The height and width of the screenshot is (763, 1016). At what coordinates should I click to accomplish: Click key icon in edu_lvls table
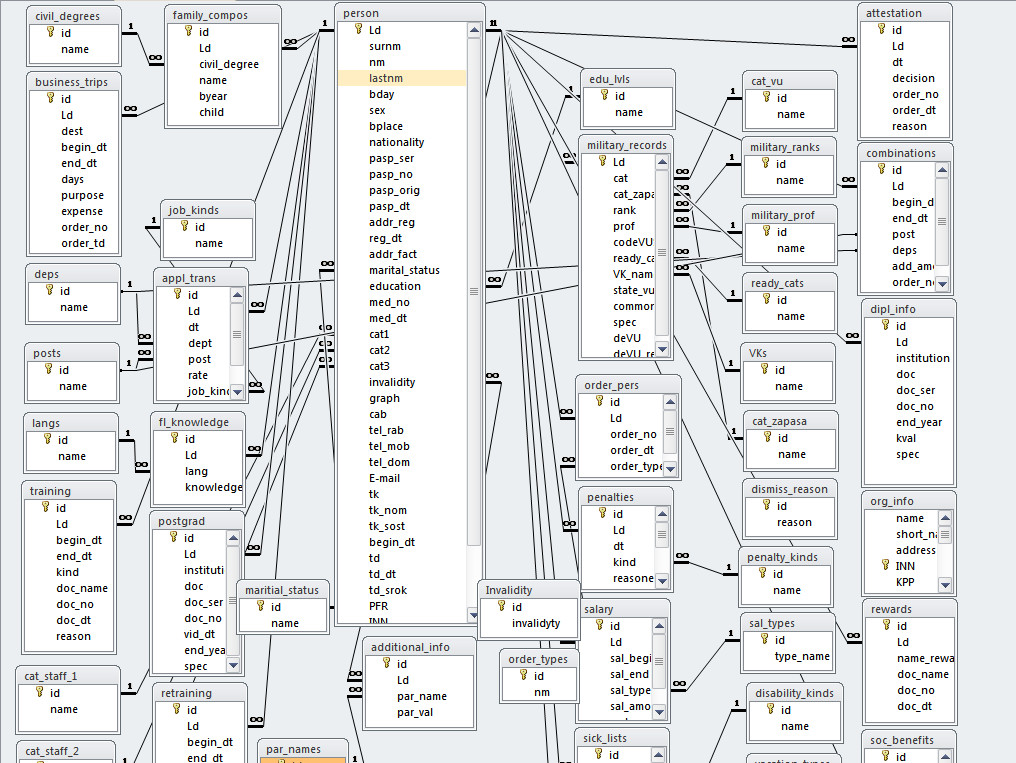click(x=605, y=95)
